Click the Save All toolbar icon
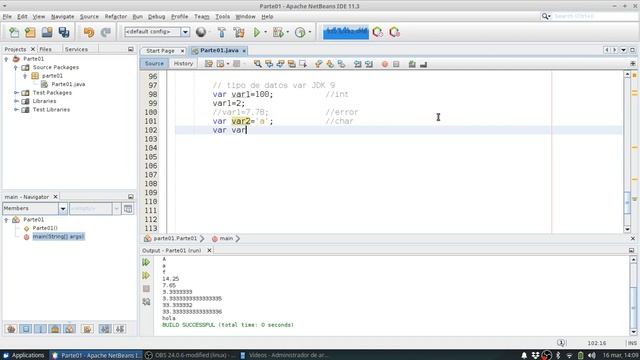Image resolution: width=640 pixels, height=360 pixels. tap(64, 32)
